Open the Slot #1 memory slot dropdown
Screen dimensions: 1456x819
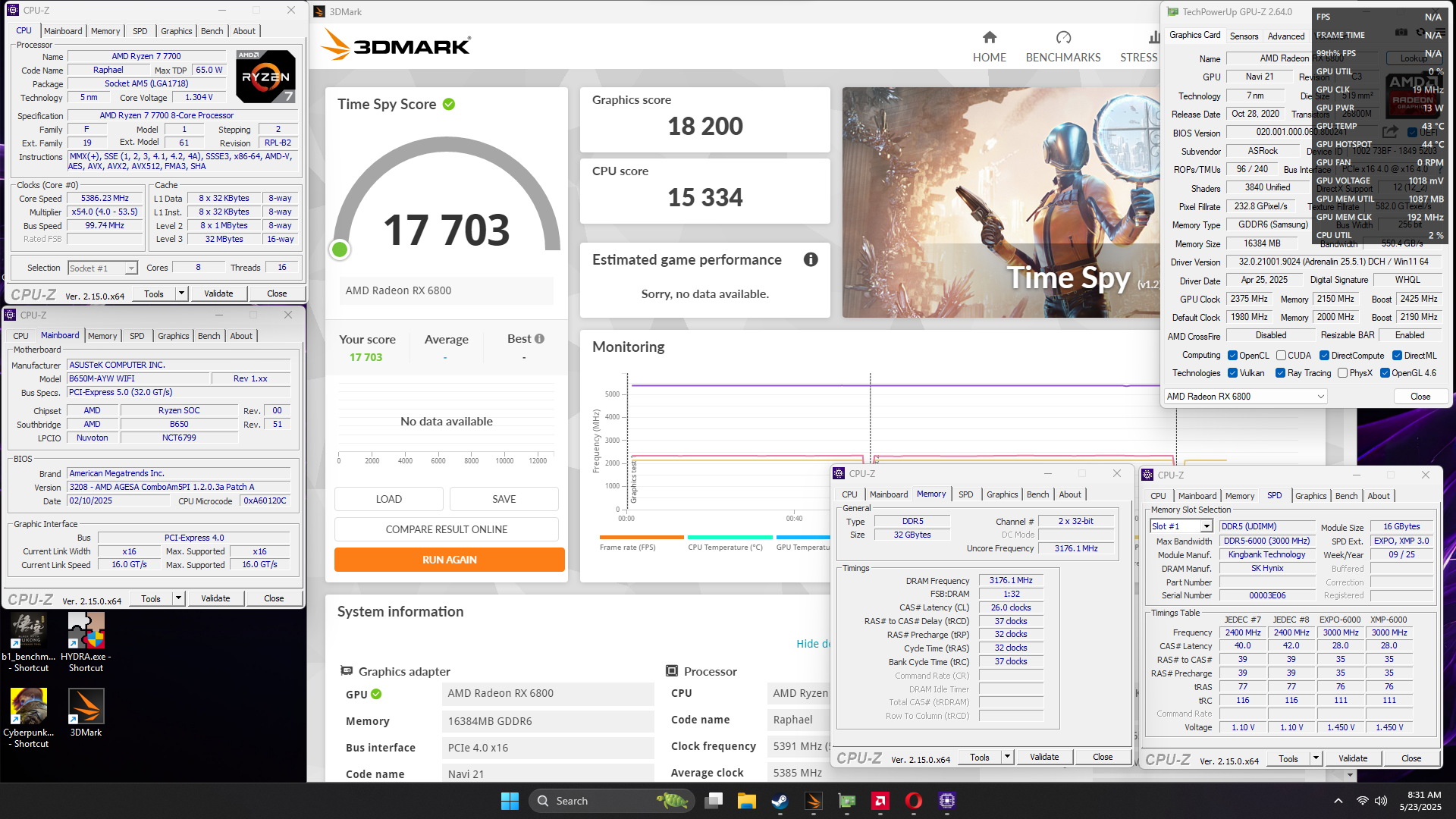coord(1181,526)
